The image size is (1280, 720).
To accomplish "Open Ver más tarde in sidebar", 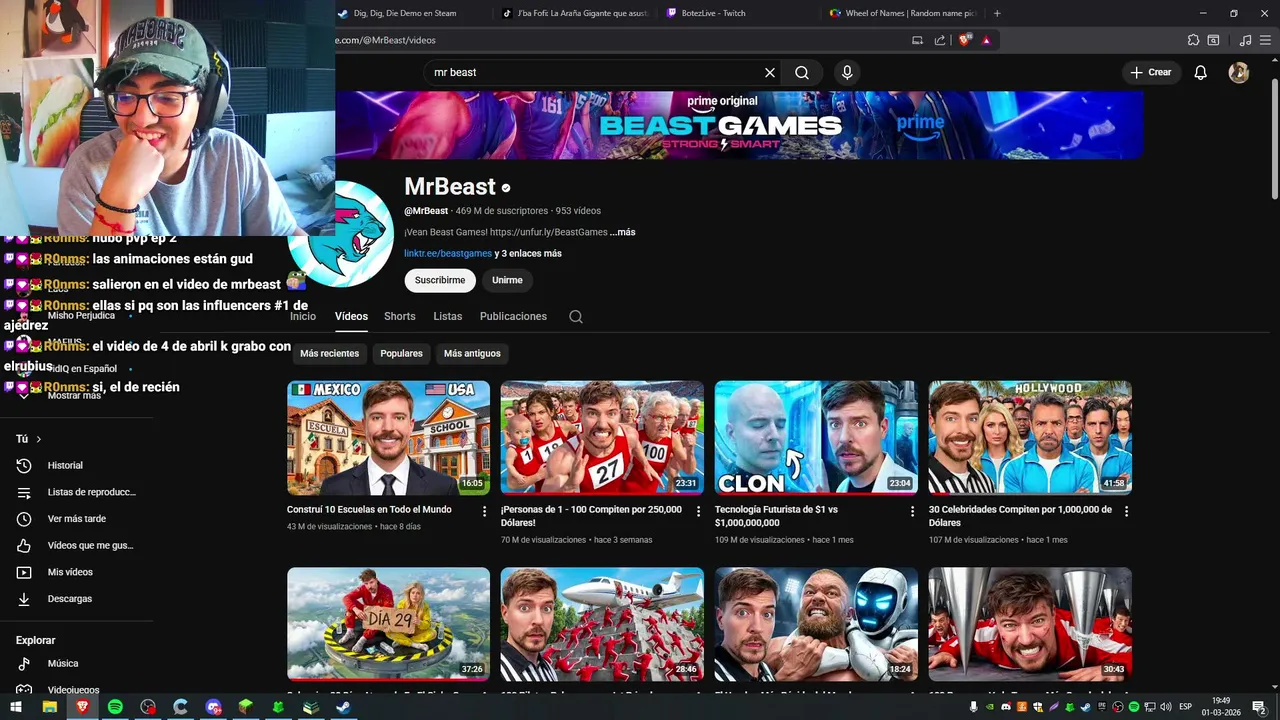I will 76,519.
